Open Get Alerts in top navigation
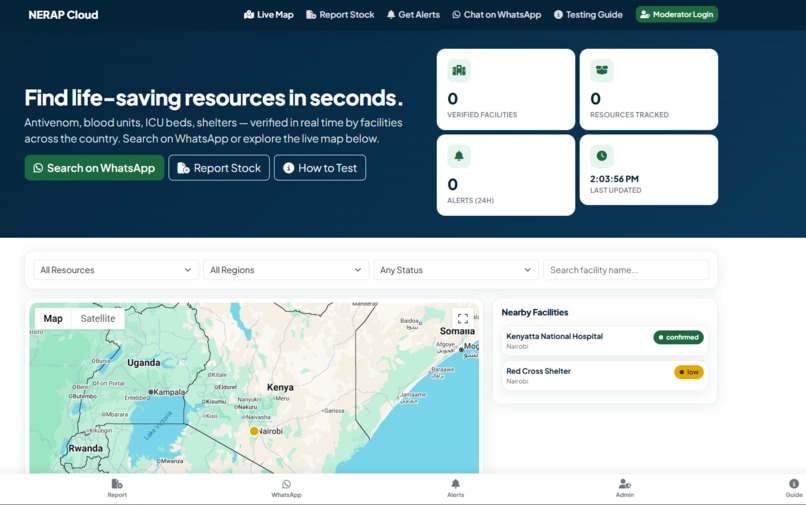Image resolution: width=806 pixels, height=505 pixels. pos(413,14)
